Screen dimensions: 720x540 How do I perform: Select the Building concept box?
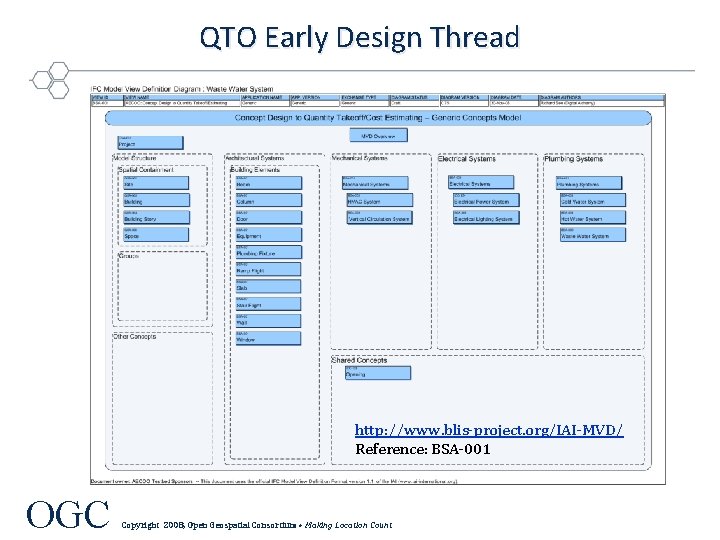click(156, 200)
